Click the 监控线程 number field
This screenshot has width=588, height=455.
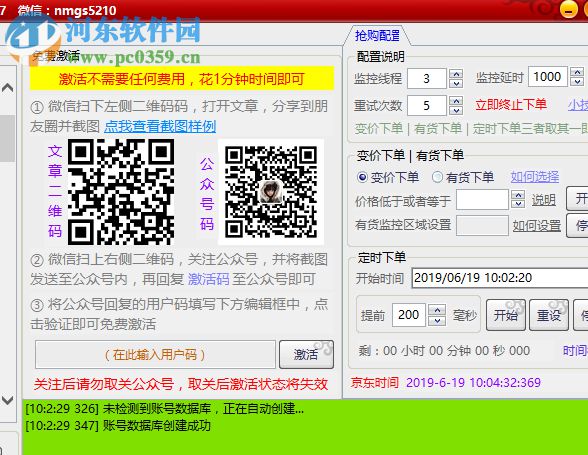click(427, 78)
